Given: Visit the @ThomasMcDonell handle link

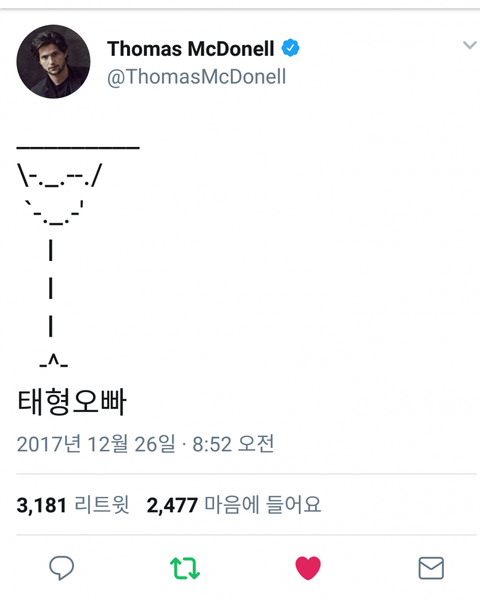Looking at the screenshot, I should point(196,77).
